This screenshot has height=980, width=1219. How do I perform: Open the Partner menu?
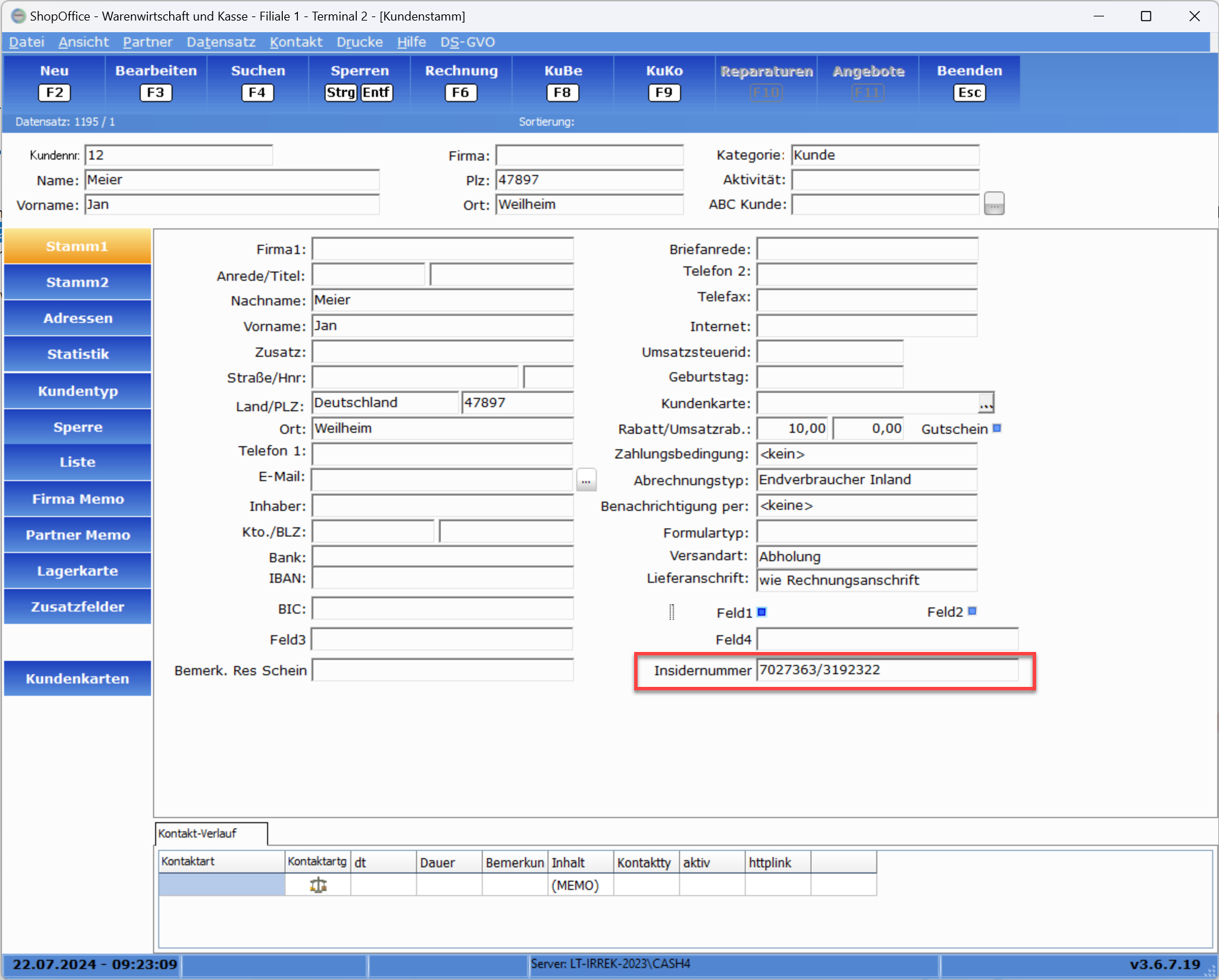point(147,42)
